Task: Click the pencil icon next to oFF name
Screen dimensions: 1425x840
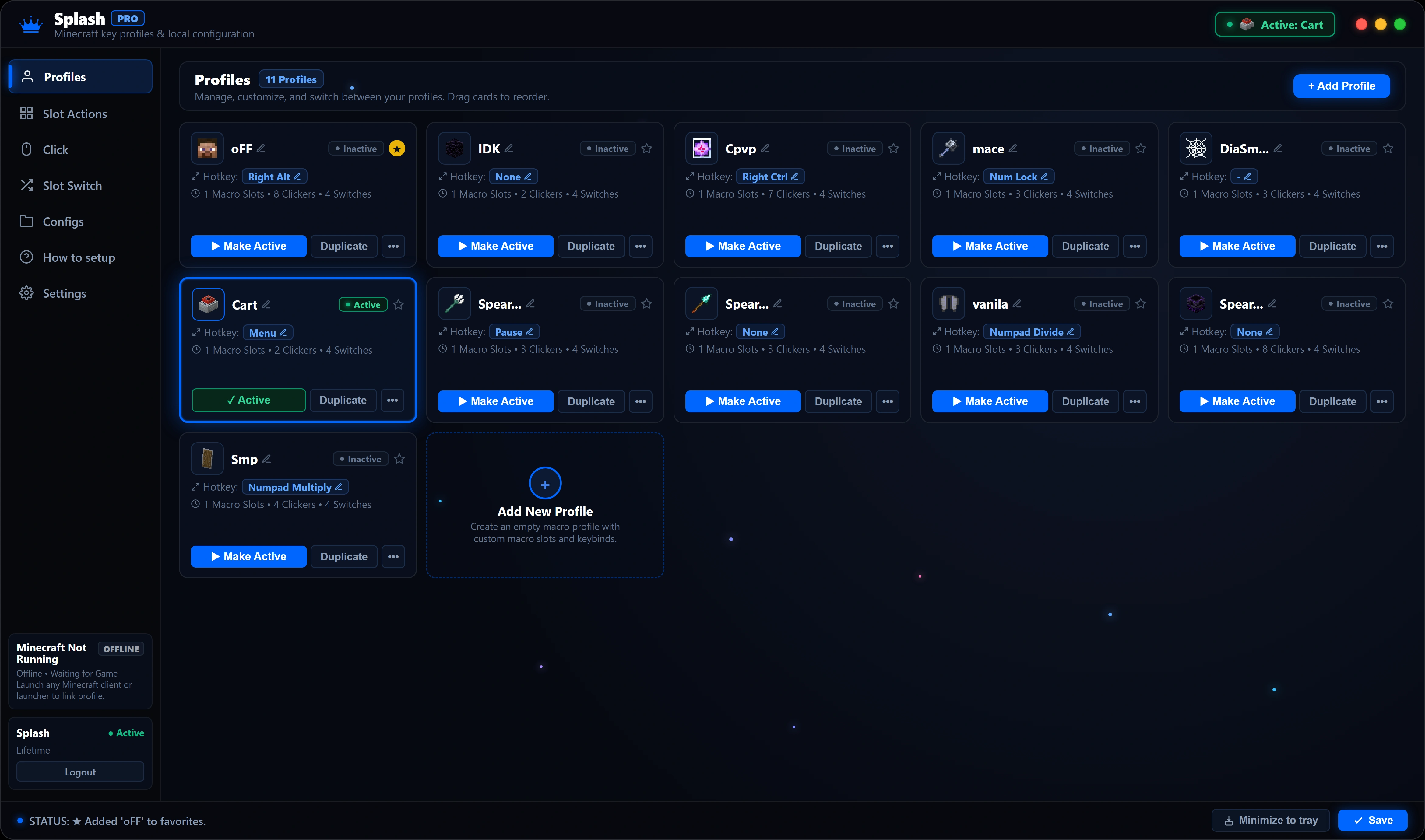Action: pyautogui.click(x=261, y=148)
